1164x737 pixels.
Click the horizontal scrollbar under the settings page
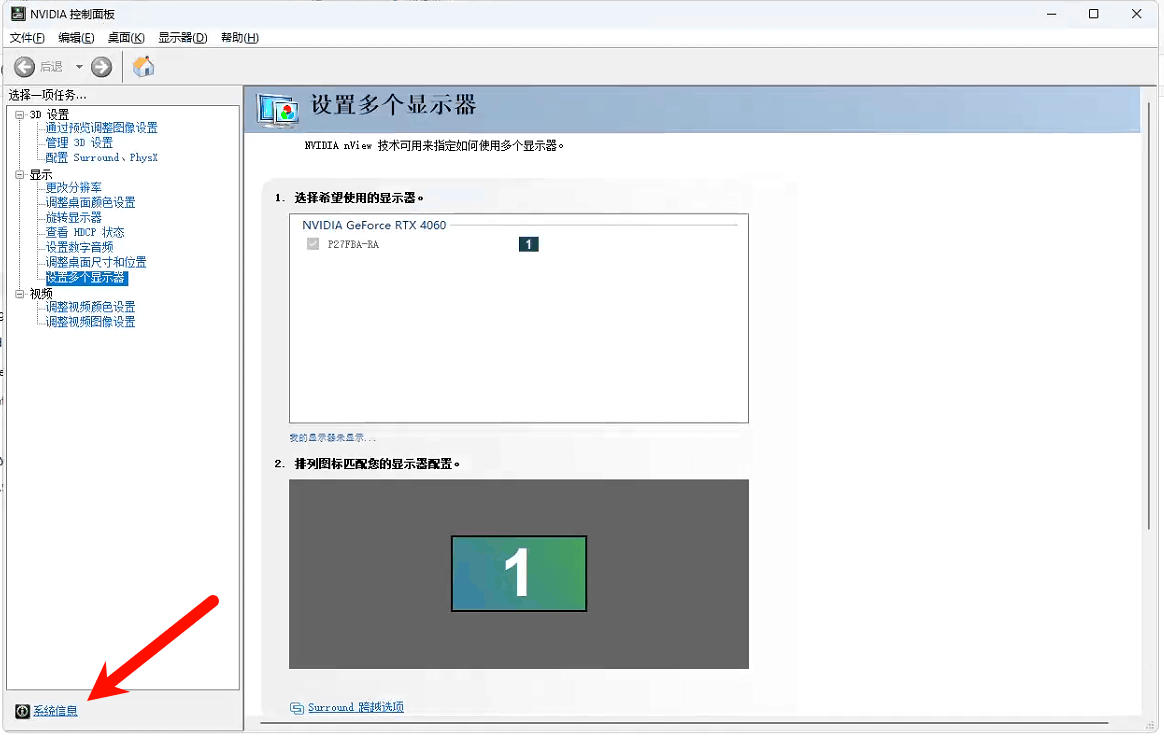tap(684, 722)
